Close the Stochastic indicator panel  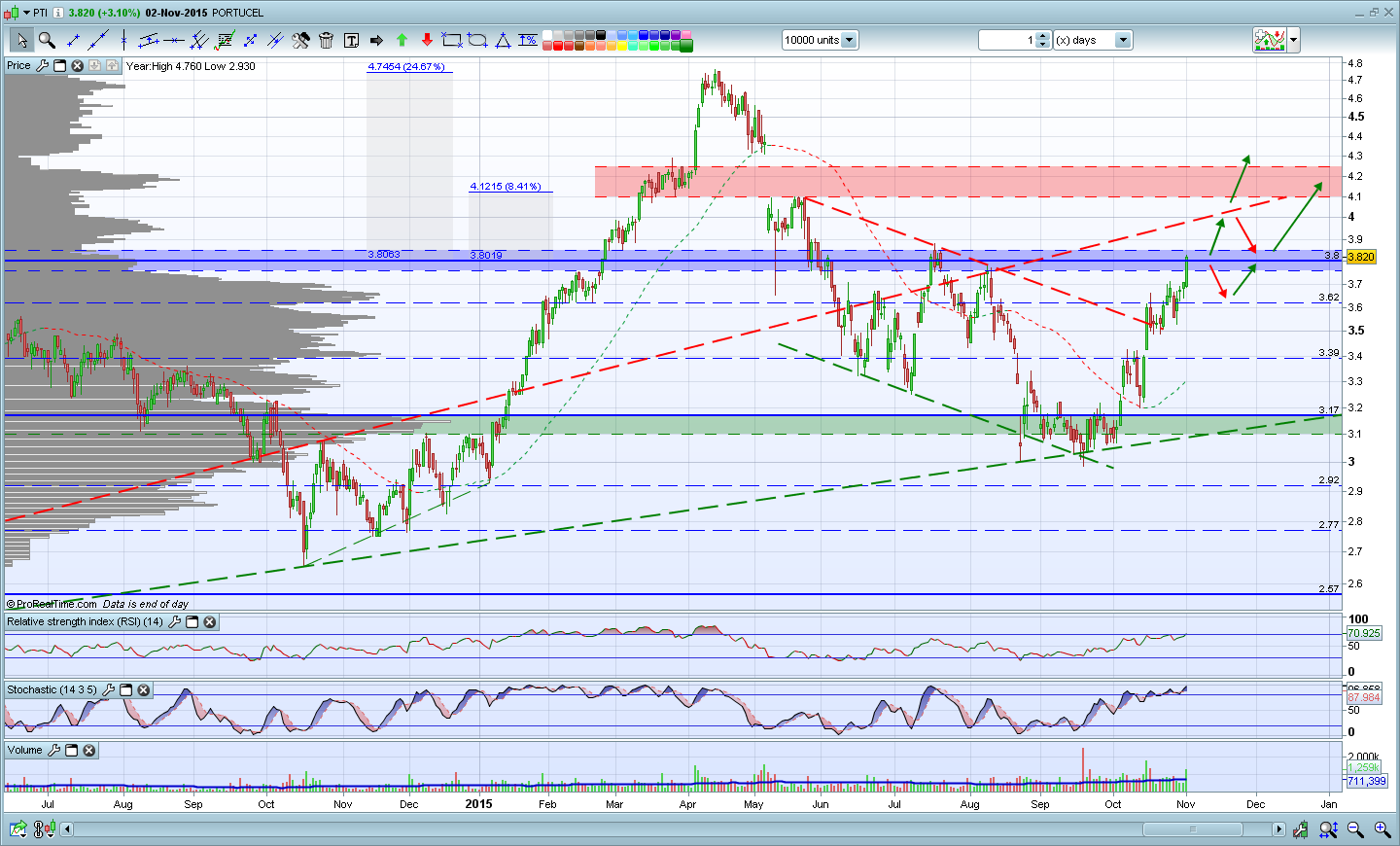click(x=144, y=689)
